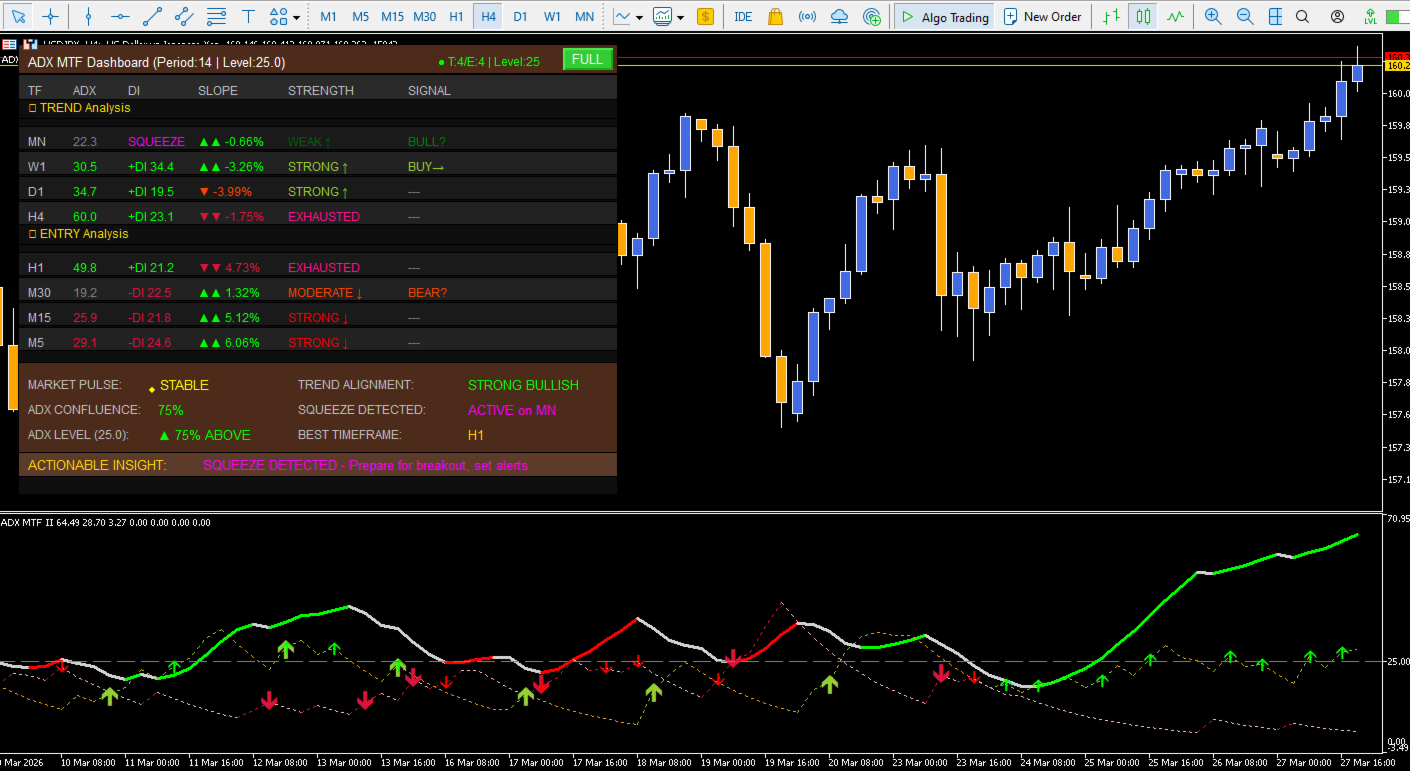Expand the shapes objects dropdown arrow

297,17
